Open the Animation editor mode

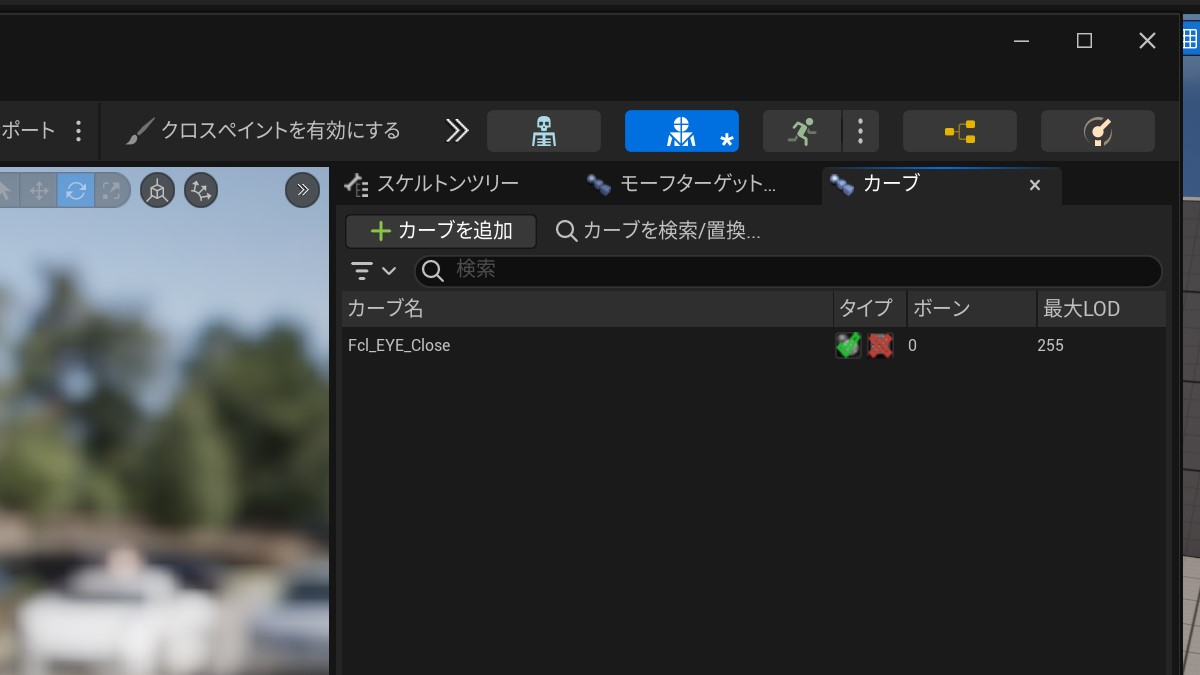[x=802, y=131]
